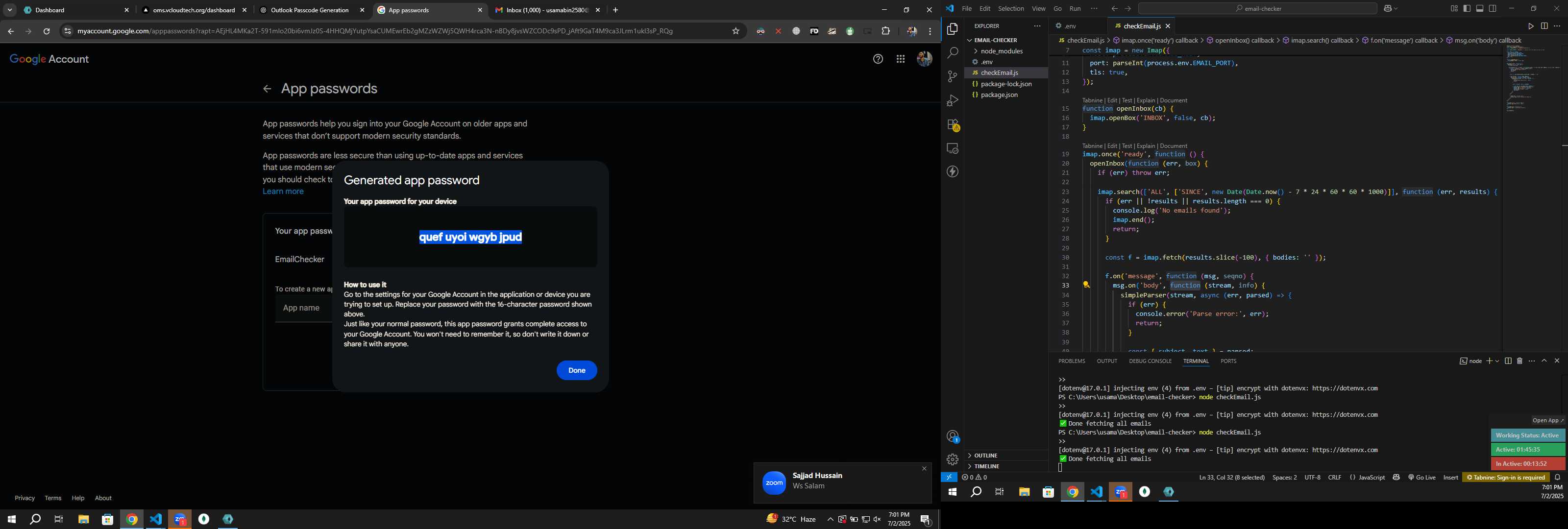Toggle VS Code primary side bar

pos(1467,8)
